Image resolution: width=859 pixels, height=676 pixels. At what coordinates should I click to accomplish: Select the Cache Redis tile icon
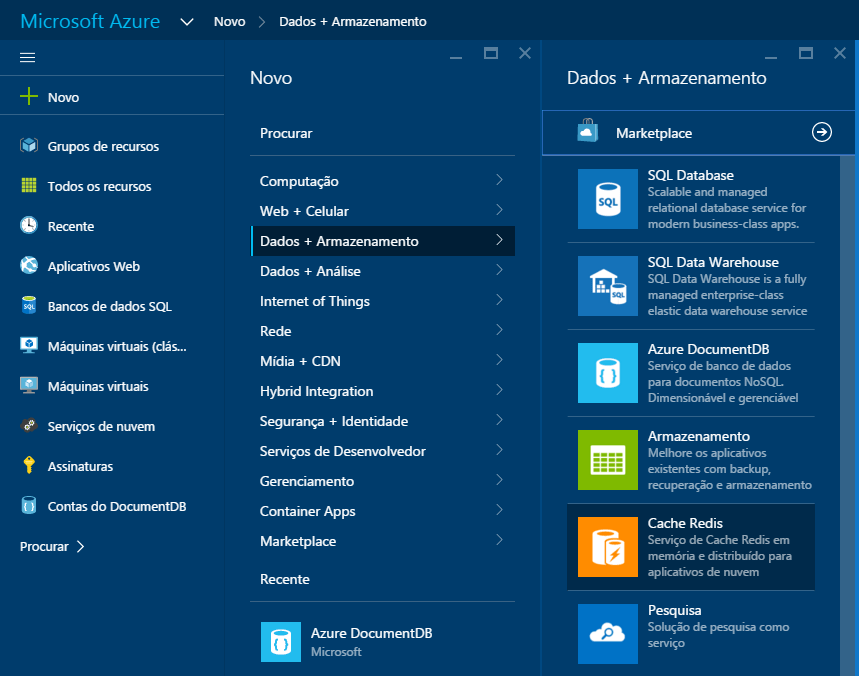coord(610,547)
